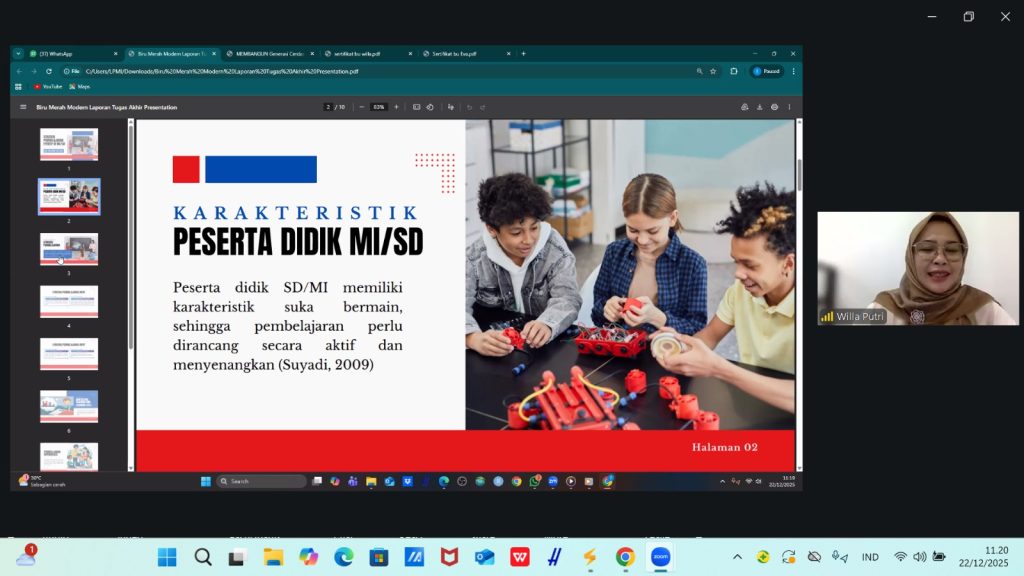
Task: Open PDF viewer more actions menu
Action: tap(789, 107)
